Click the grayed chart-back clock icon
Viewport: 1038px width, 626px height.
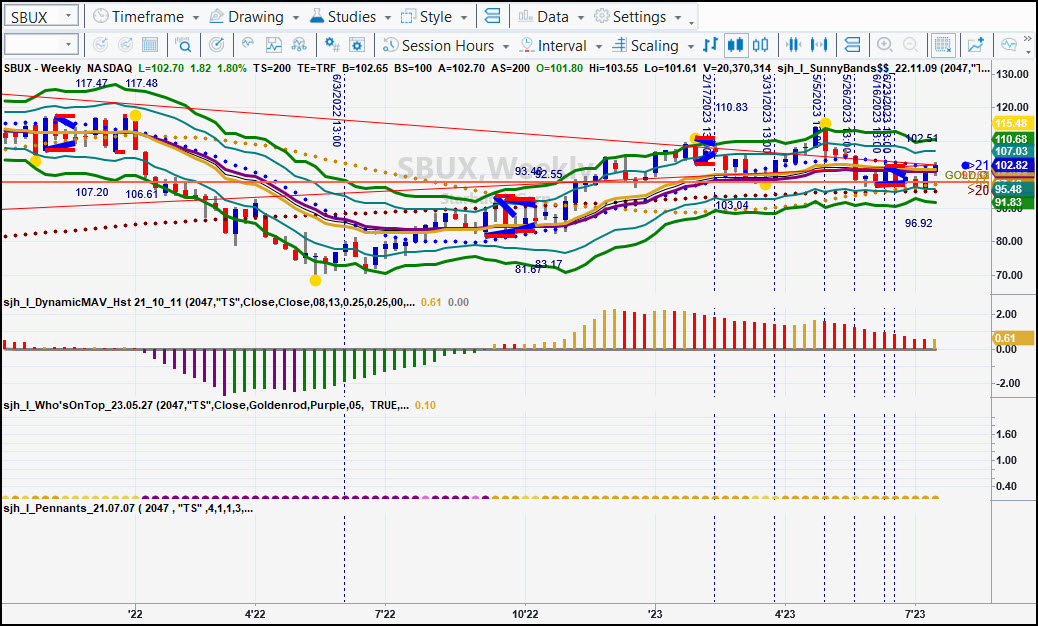coord(100,45)
